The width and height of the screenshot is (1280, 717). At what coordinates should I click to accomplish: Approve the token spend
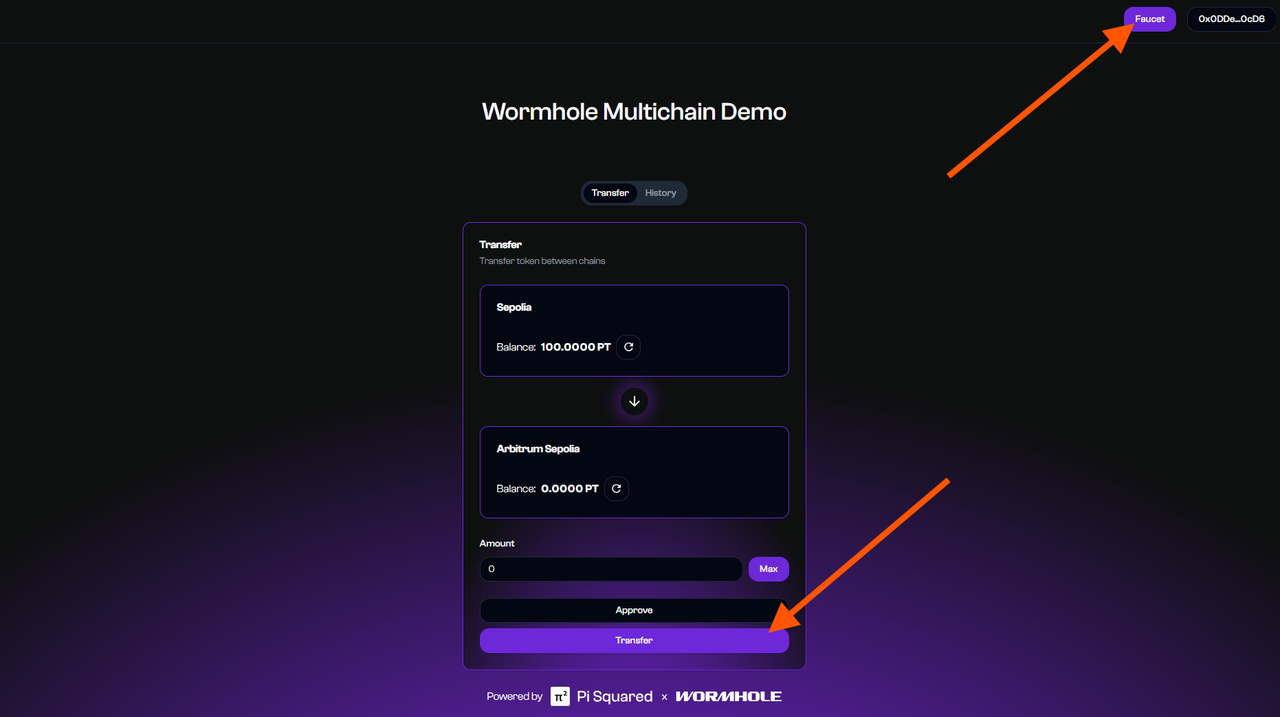(x=634, y=610)
